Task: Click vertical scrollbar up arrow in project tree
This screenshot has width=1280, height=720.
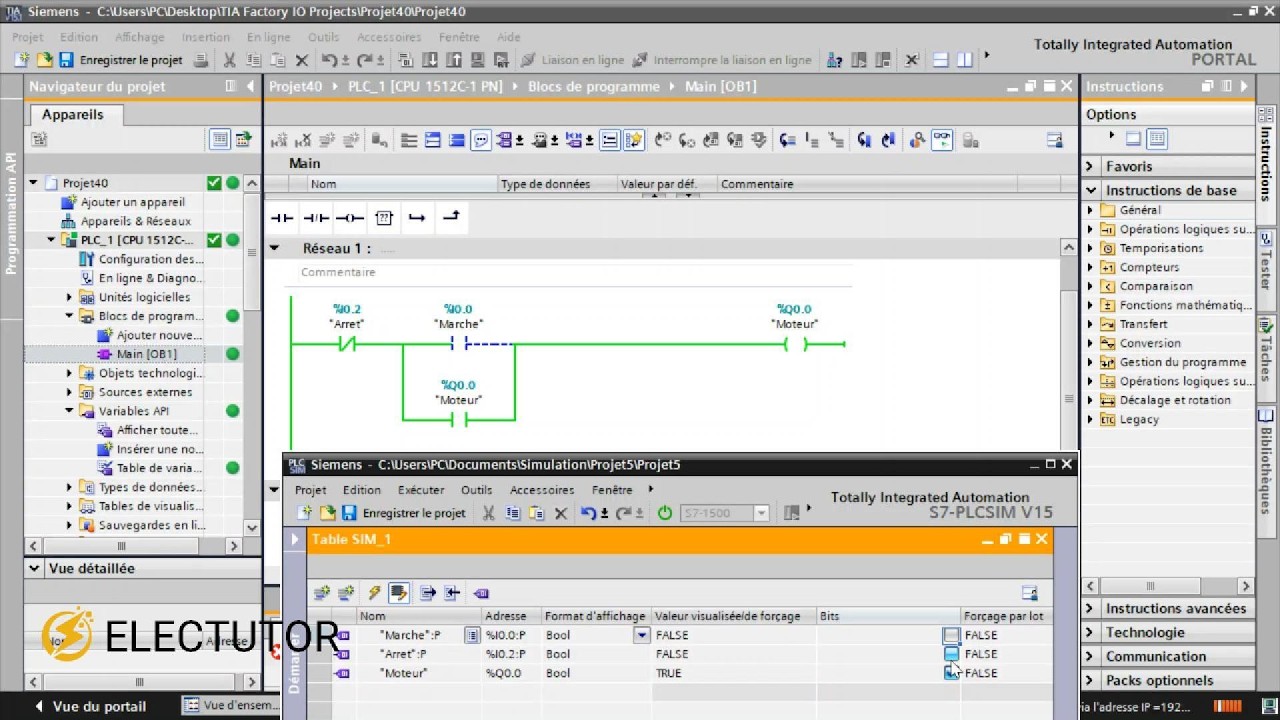Action: coord(252,183)
